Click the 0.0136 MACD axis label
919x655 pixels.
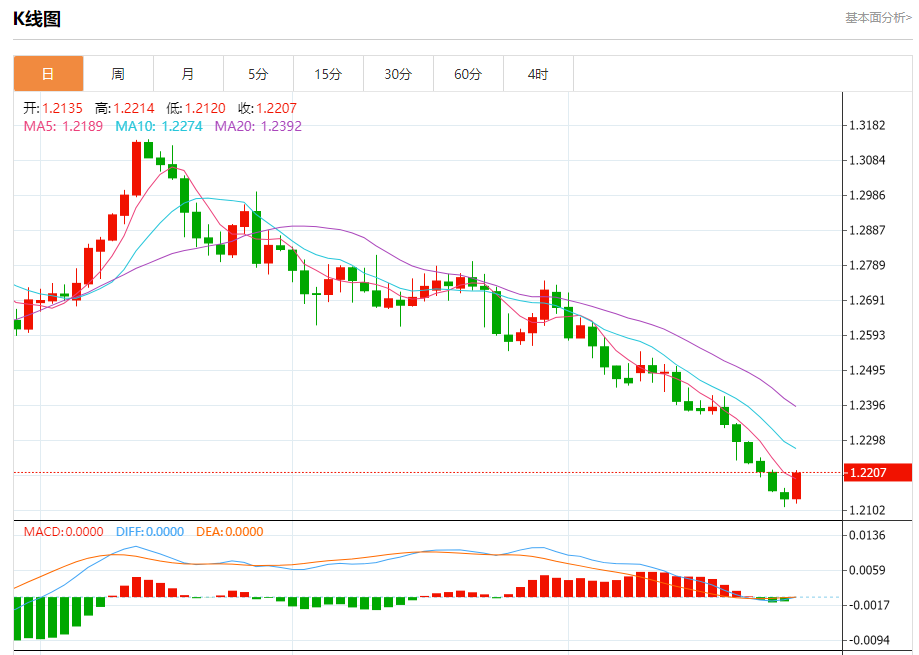867,535
